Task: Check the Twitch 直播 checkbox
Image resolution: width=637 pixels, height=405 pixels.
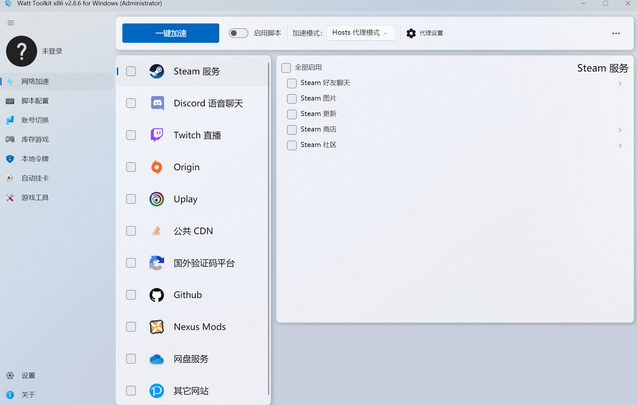Action: tap(131, 135)
